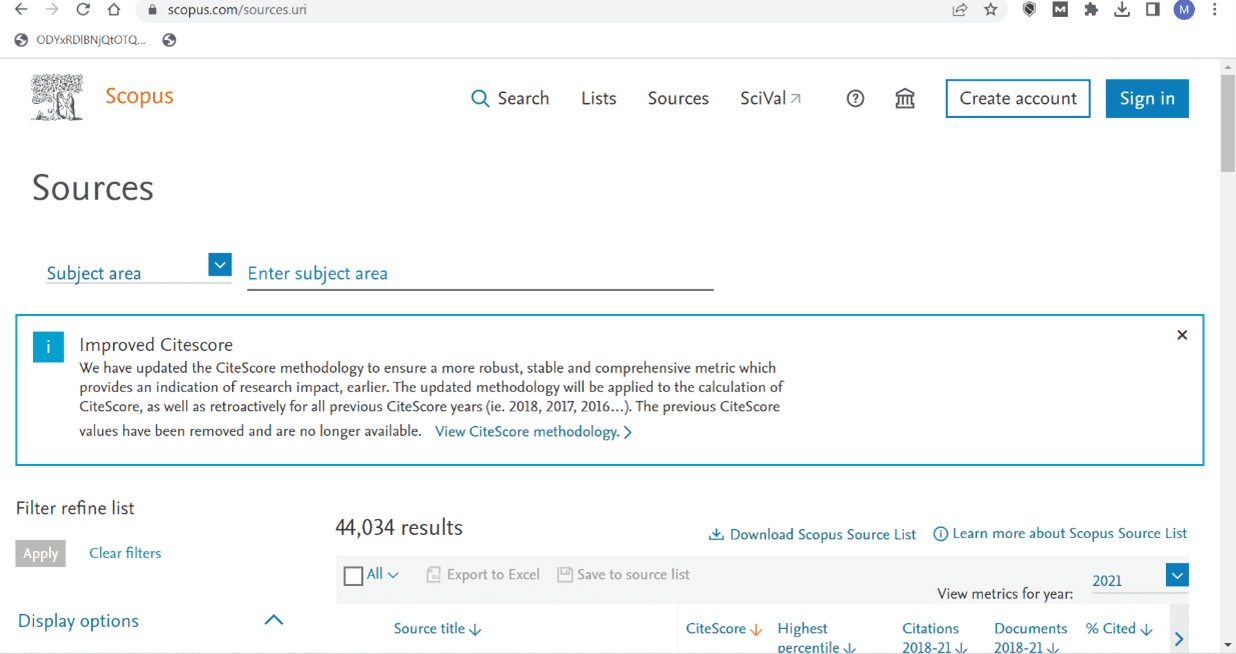Expand the All selection dropdown arrow
The width and height of the screenshot is (1236, 654).
click(393, 575)
